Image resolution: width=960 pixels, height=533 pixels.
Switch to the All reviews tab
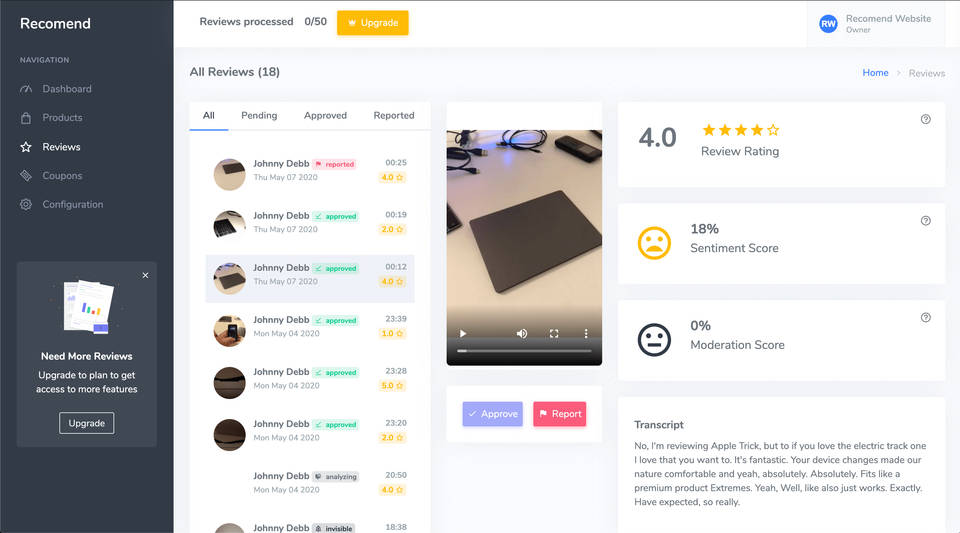point(209,116)
